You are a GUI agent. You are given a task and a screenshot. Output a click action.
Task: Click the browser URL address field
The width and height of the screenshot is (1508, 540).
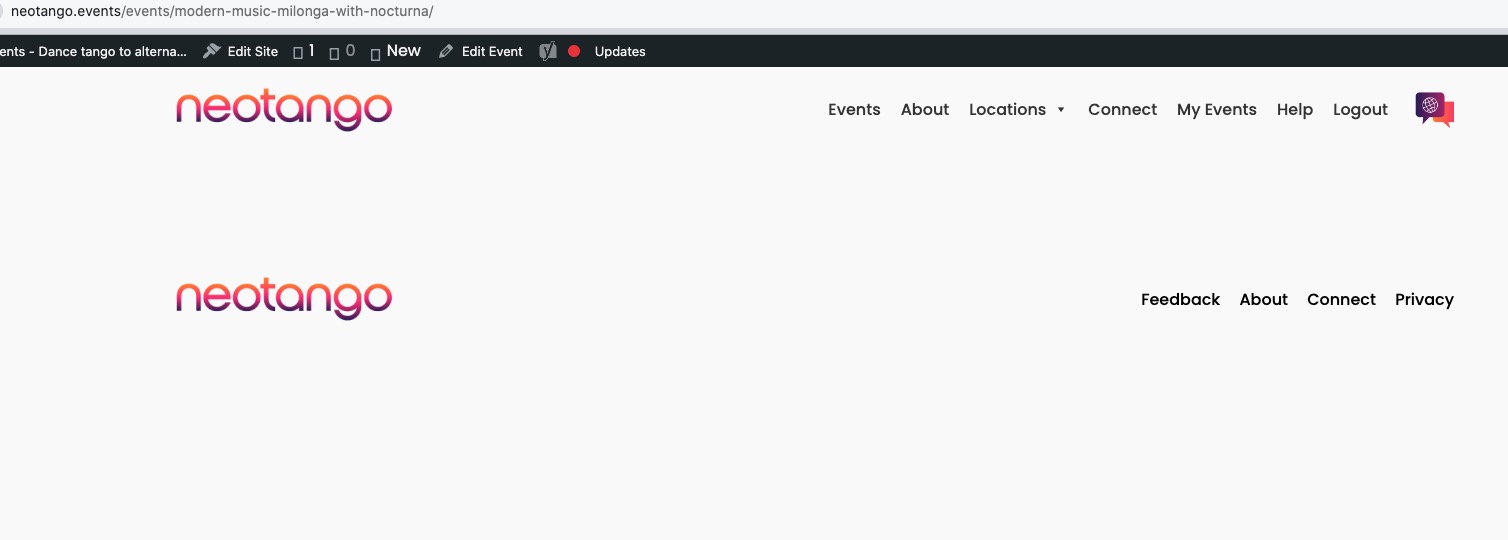coord(700,12)
